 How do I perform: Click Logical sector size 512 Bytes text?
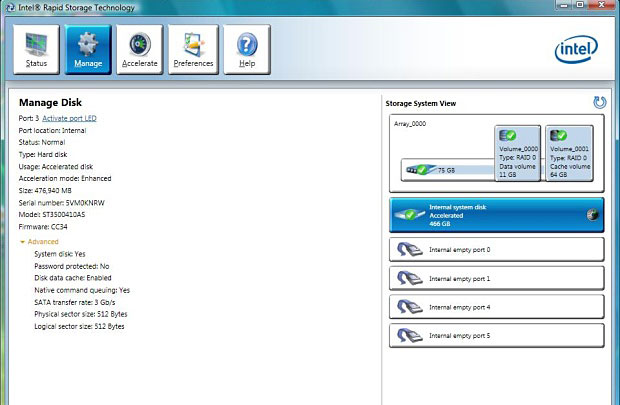click(x=79, y=327)
